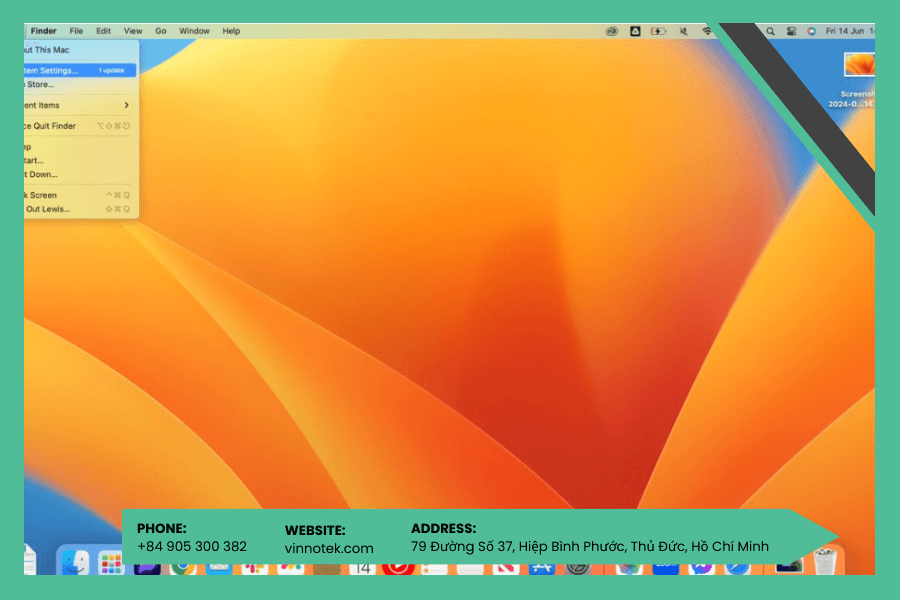Open the Go menu
The image size is (900, 600).
coord(161,31)
